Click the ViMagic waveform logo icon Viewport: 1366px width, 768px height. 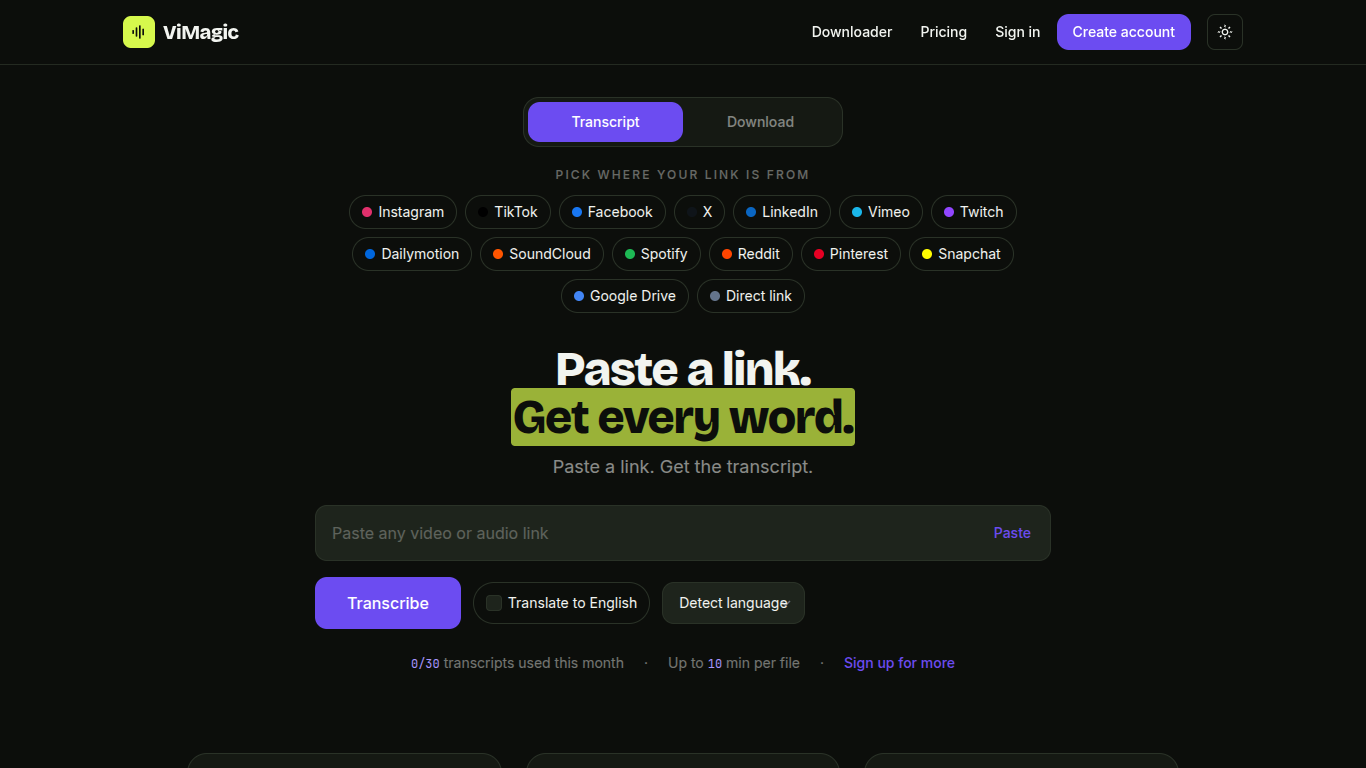pyautogui.click(x=139, y=32)
